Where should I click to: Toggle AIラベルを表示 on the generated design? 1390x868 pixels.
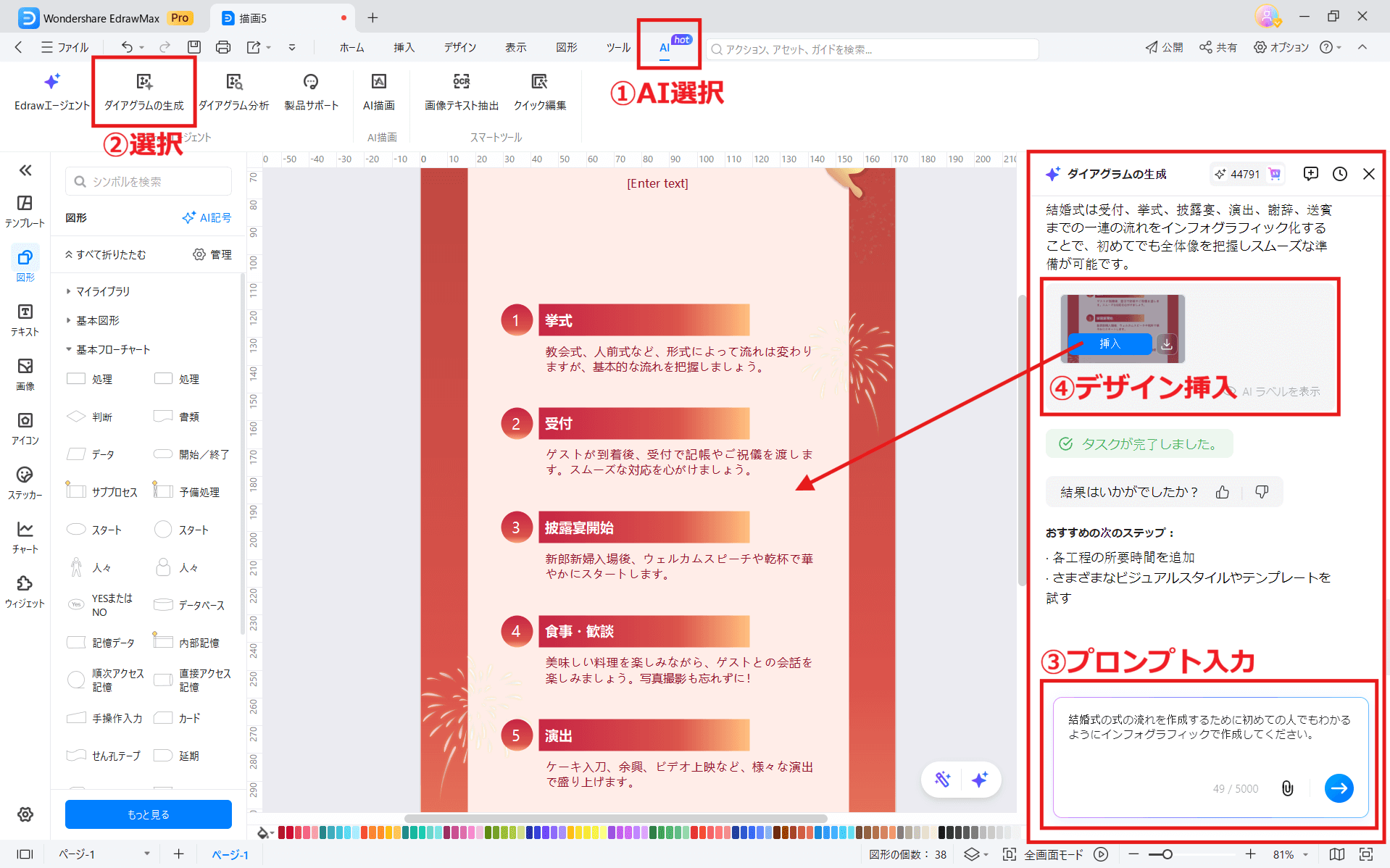click(x=1281, y=391)
